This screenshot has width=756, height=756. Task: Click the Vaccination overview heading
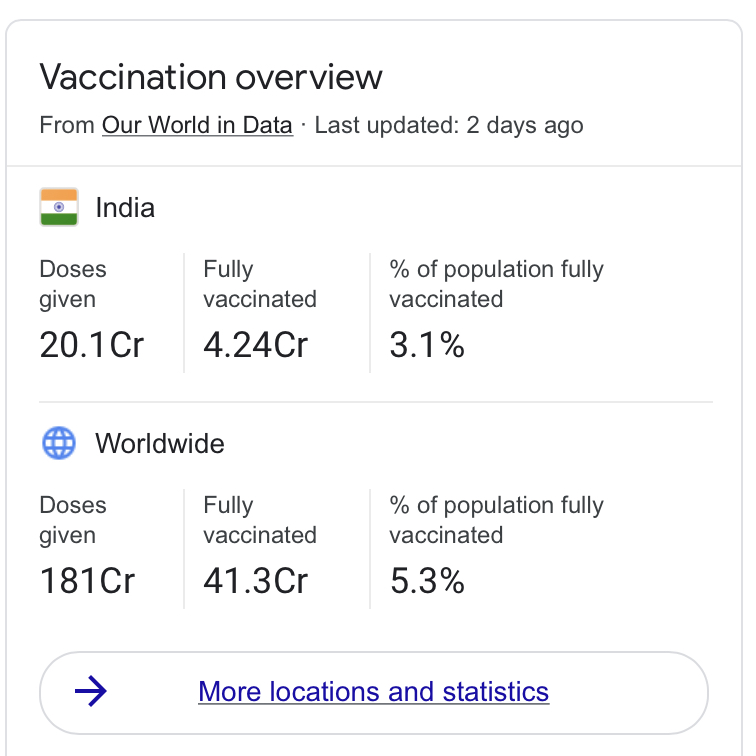(x=211, y=77)
